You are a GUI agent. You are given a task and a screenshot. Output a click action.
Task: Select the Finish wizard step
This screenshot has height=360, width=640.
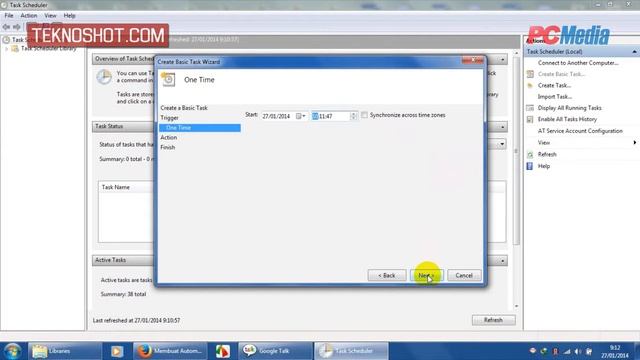168,147
